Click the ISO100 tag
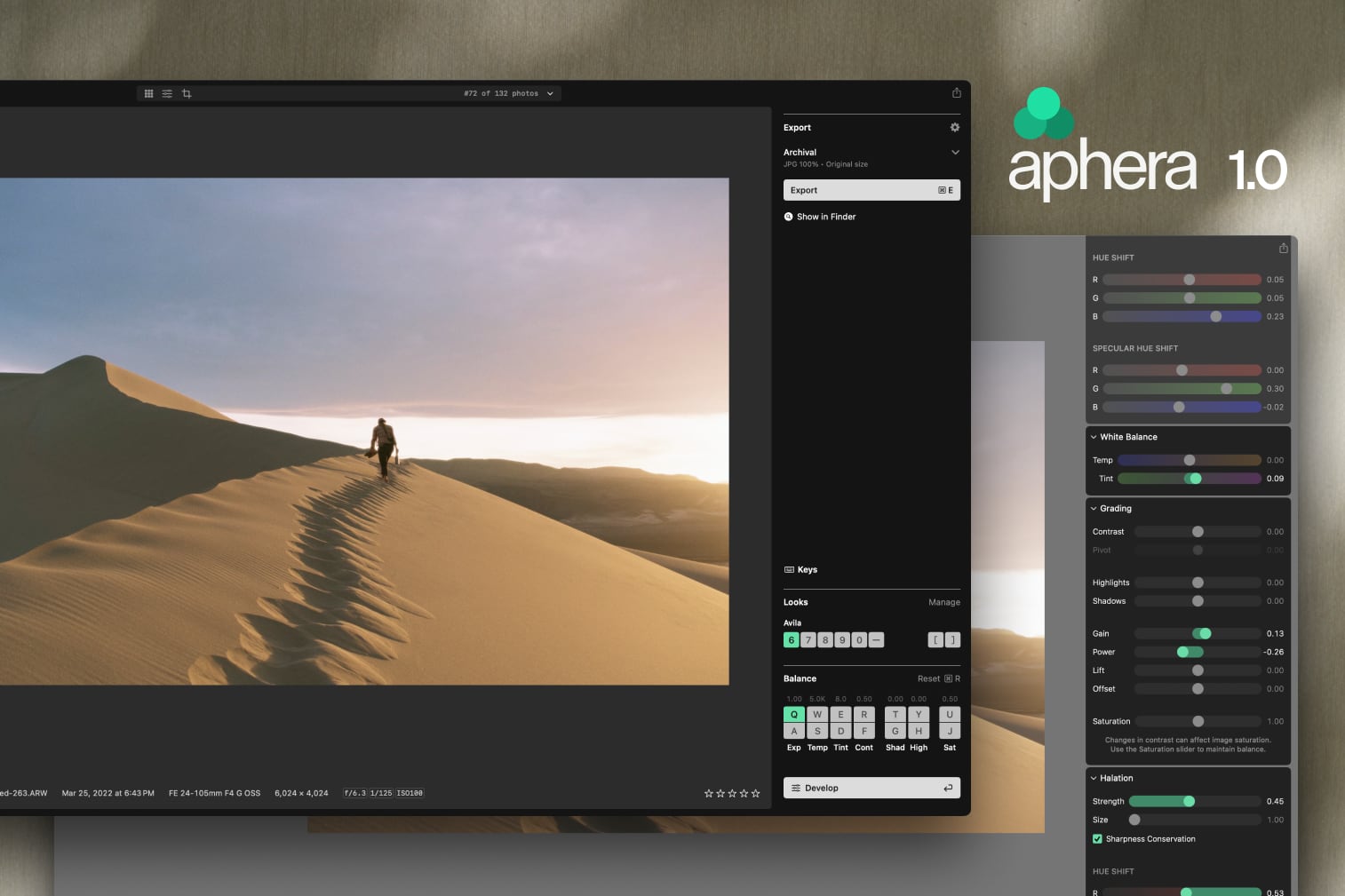 (410, 793)
